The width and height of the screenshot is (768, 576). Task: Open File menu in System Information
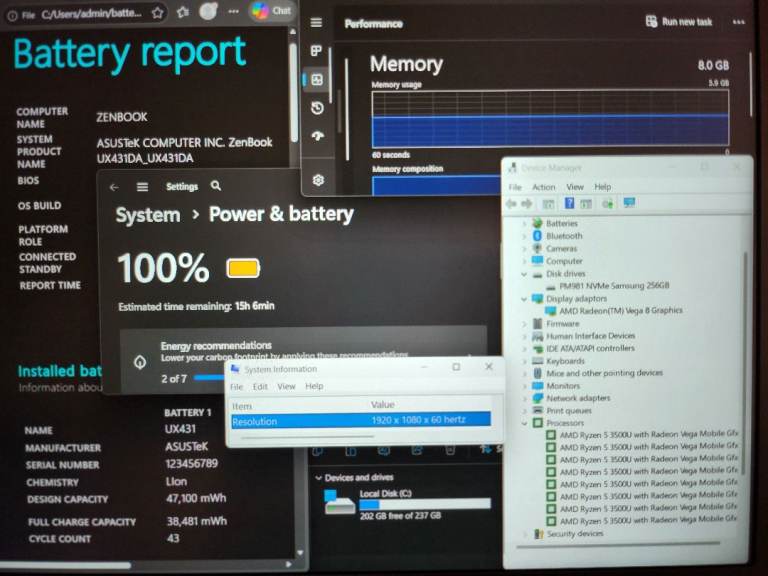237,387
